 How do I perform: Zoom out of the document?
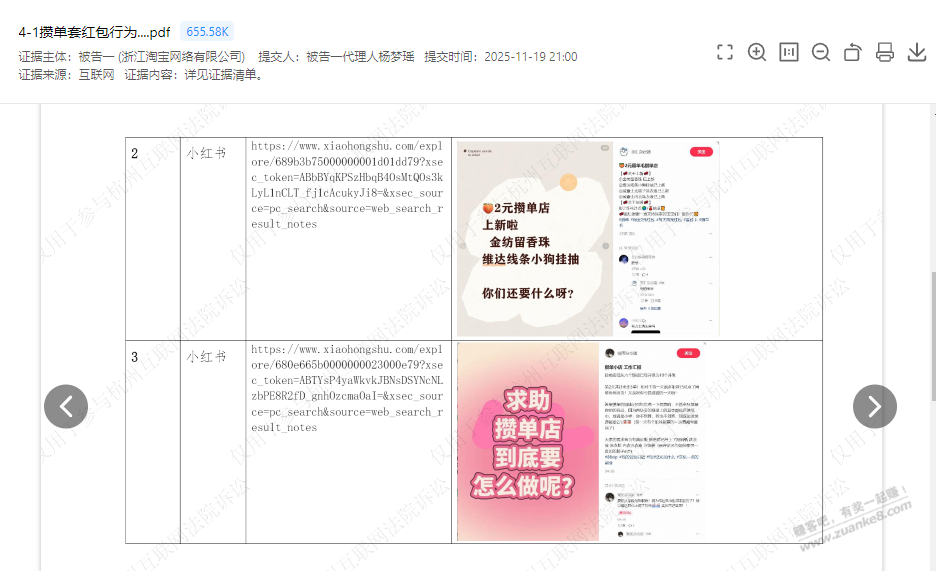(821, 52)
